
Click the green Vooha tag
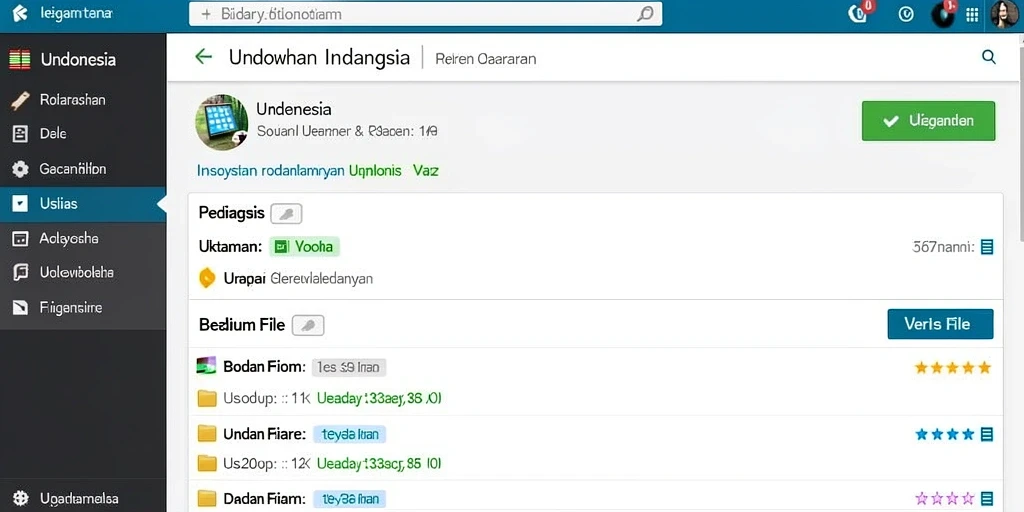point(304,246)
